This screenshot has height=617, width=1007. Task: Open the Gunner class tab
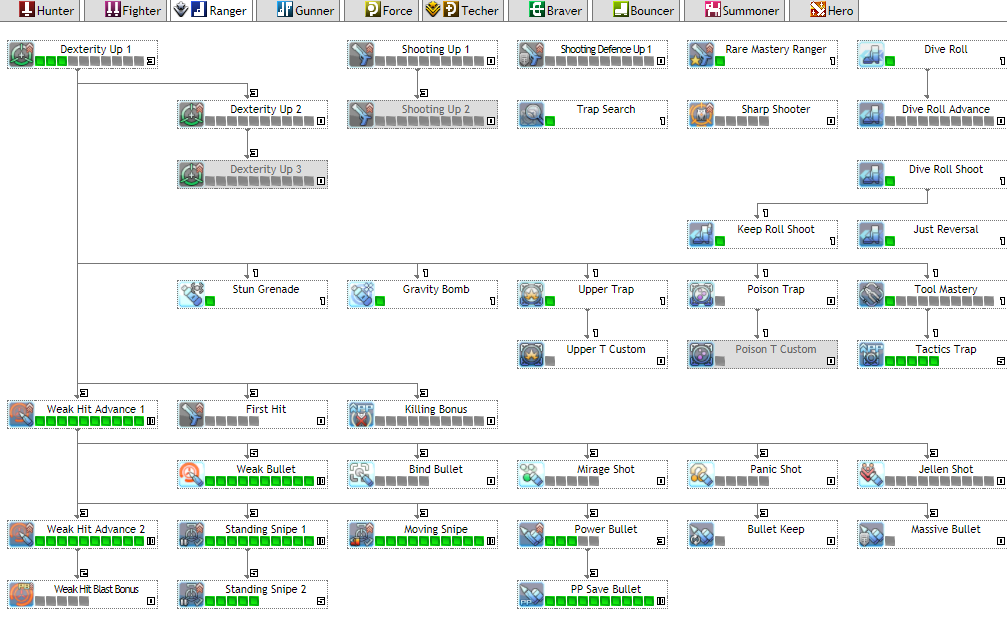point(305,11)
